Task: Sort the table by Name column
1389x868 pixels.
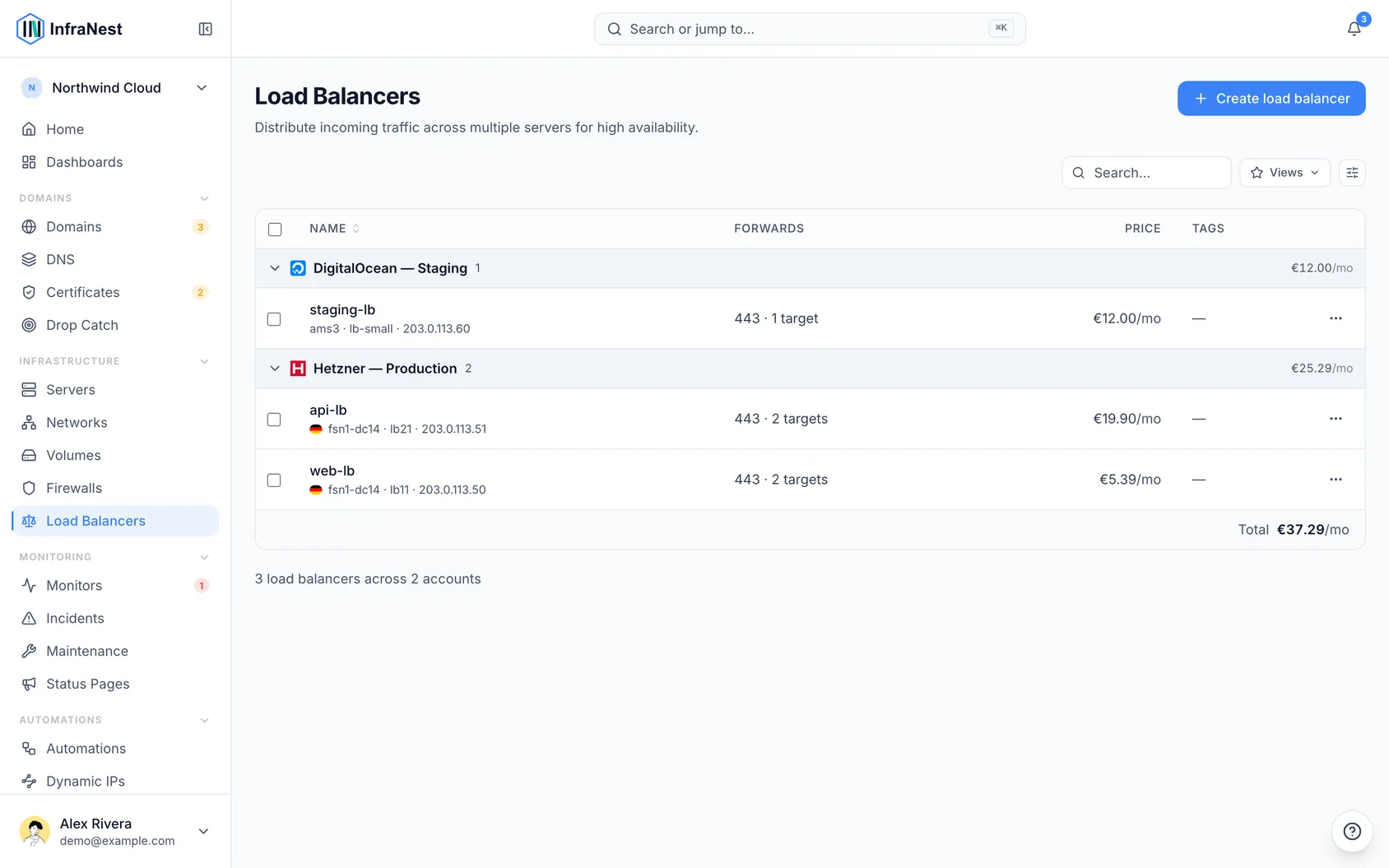Action: point(334,229)
